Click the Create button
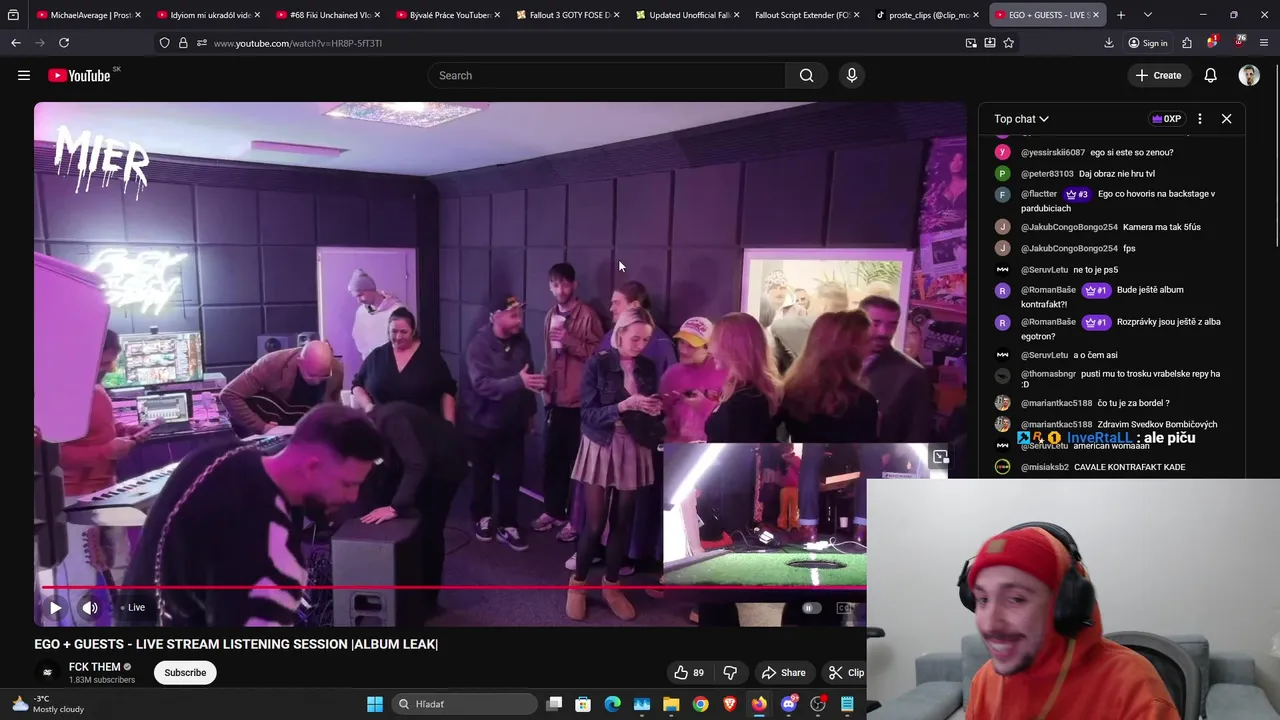 1158,75
